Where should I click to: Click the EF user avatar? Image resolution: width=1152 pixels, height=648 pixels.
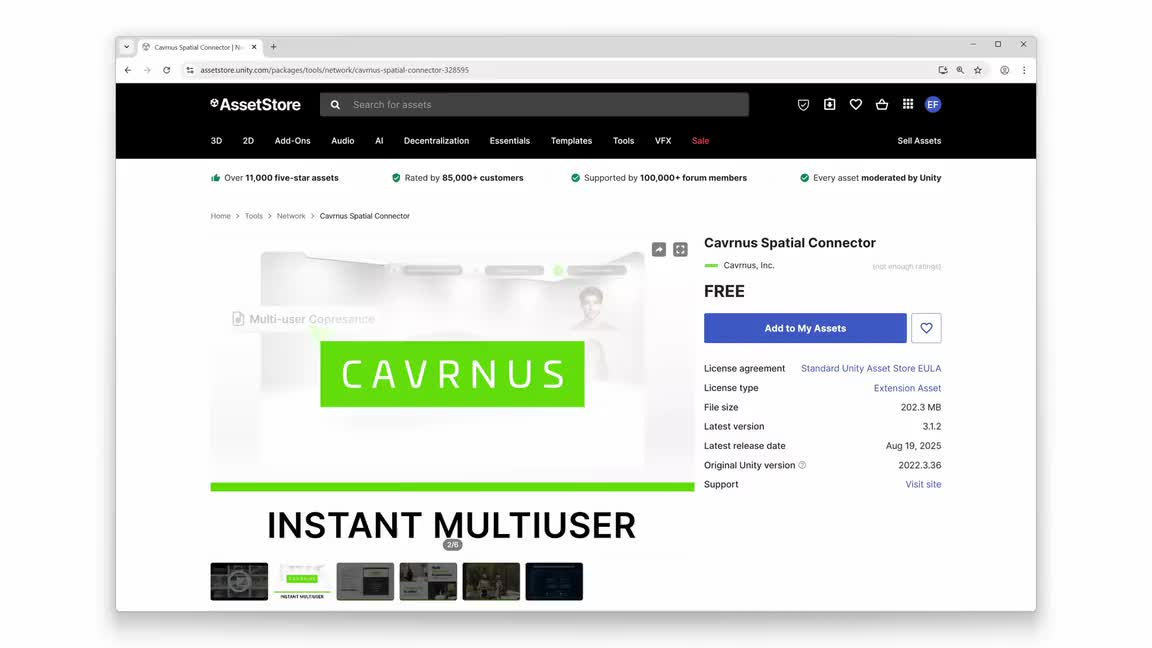tap(933, 104)
